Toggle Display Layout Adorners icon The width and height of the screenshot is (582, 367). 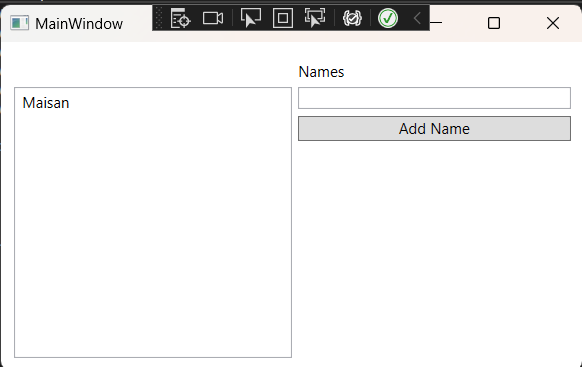283,18
